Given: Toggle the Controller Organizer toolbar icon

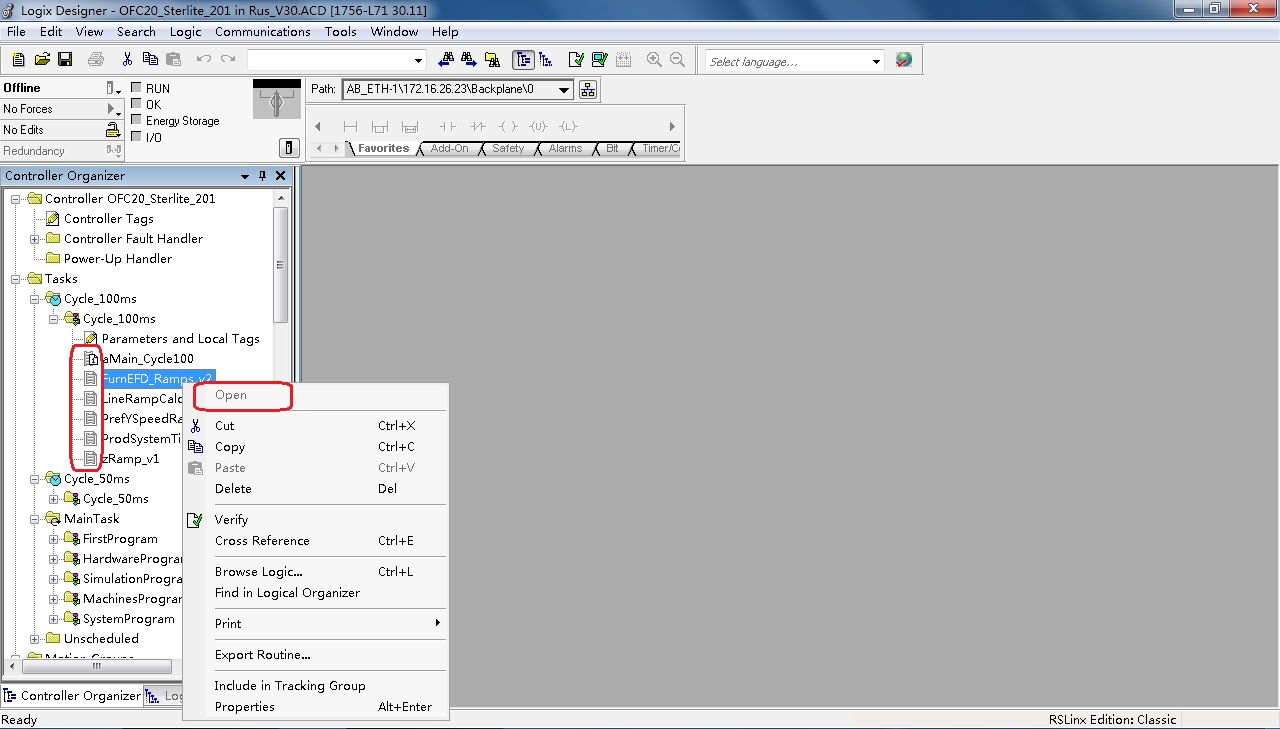Looking at the screenshot, I should coord(523,60).
